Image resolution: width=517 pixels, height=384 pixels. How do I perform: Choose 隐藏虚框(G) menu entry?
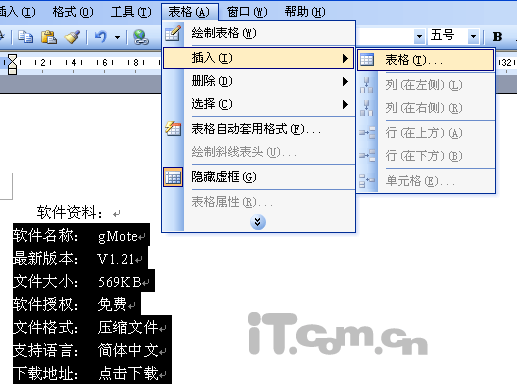pos(258,177)
